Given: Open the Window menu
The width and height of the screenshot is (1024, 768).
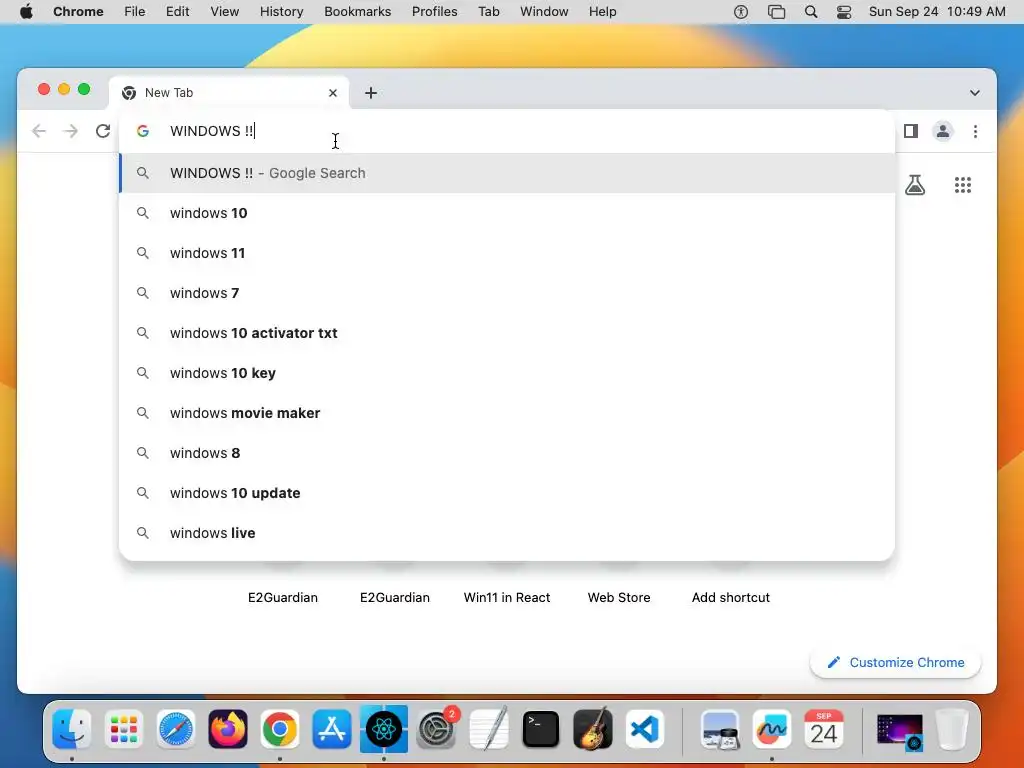Looking at the screenshot, I should click(544, 12).
